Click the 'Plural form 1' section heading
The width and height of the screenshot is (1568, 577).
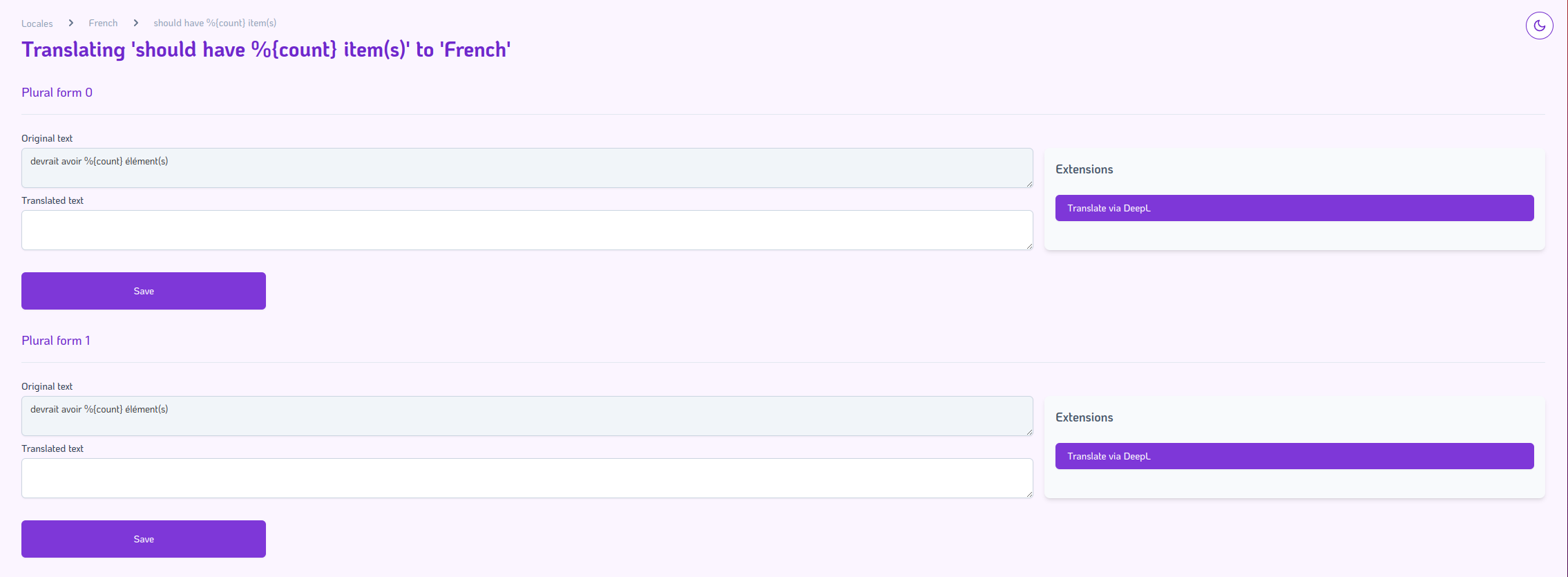coord(56,341)
